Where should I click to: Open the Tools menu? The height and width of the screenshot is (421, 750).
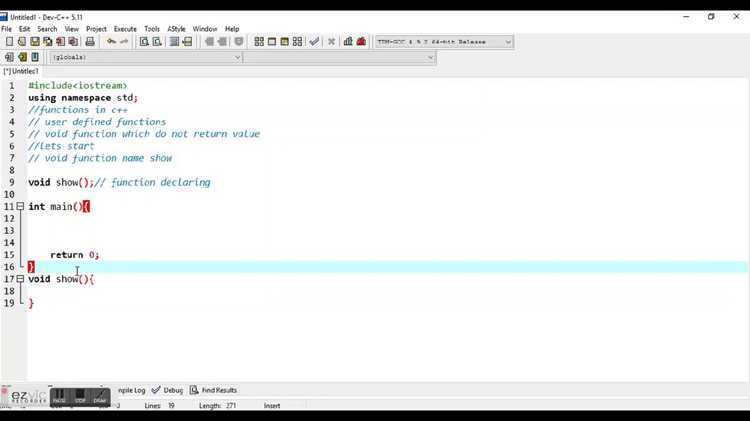pos(152,29)
